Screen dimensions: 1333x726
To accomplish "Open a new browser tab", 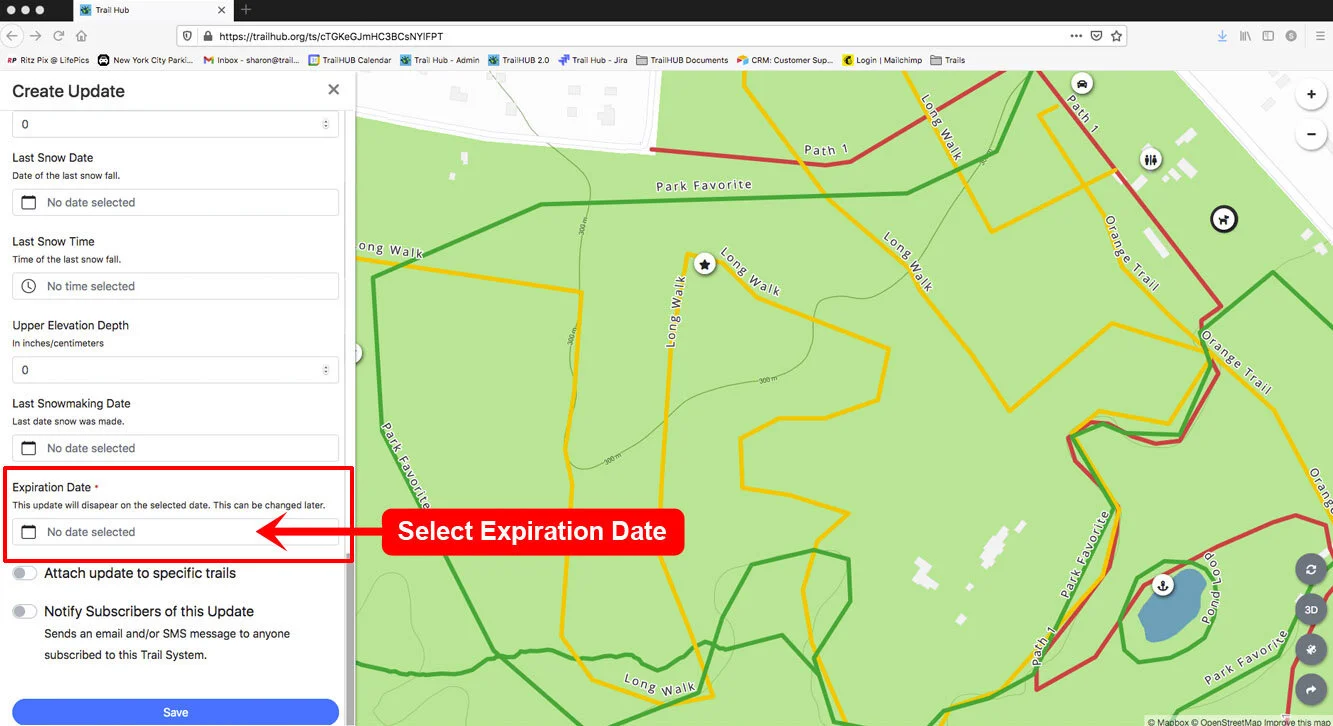I will [x=246, y=10].
